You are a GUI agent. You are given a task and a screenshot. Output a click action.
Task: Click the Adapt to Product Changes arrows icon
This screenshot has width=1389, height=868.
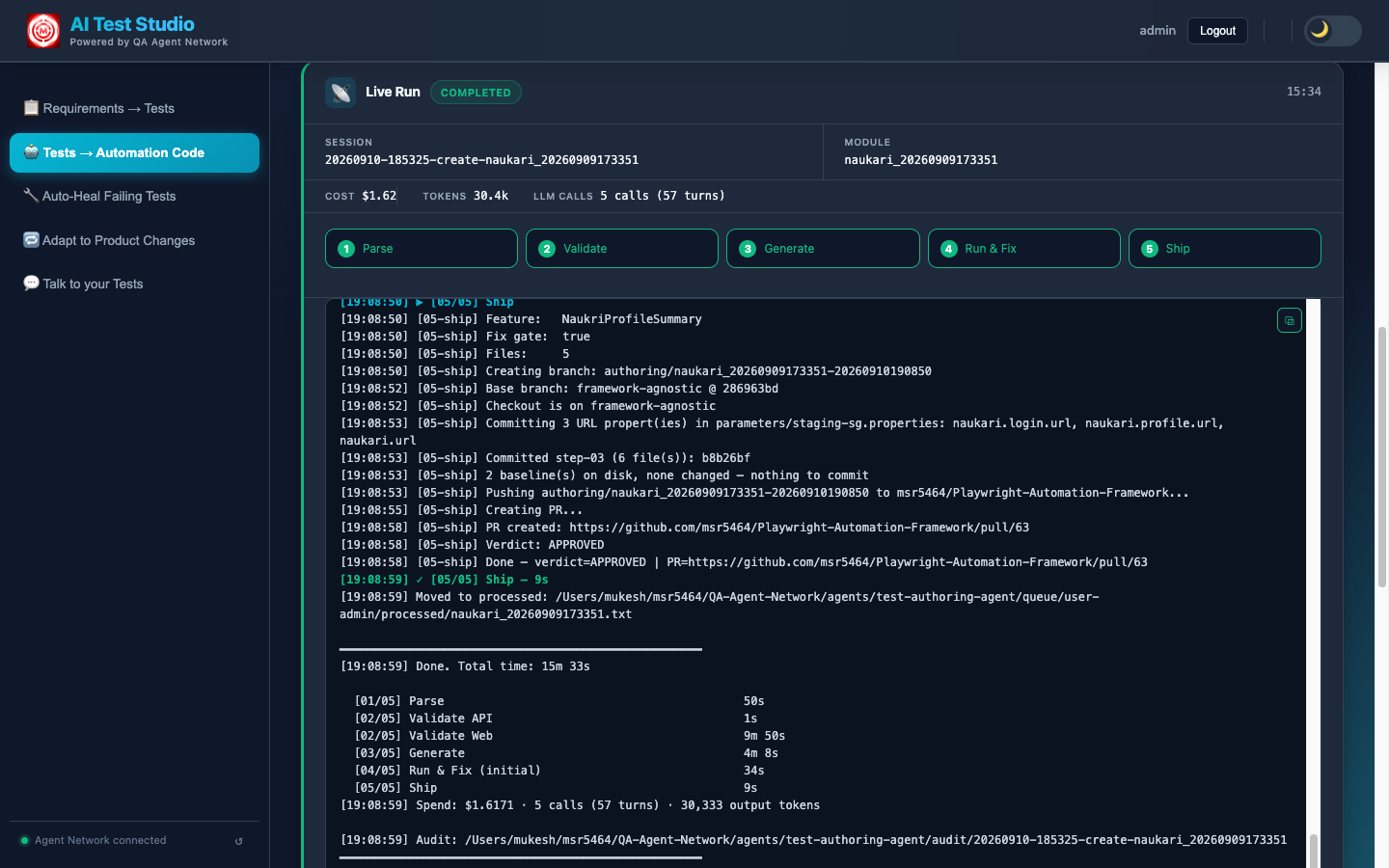click(31, 239)
